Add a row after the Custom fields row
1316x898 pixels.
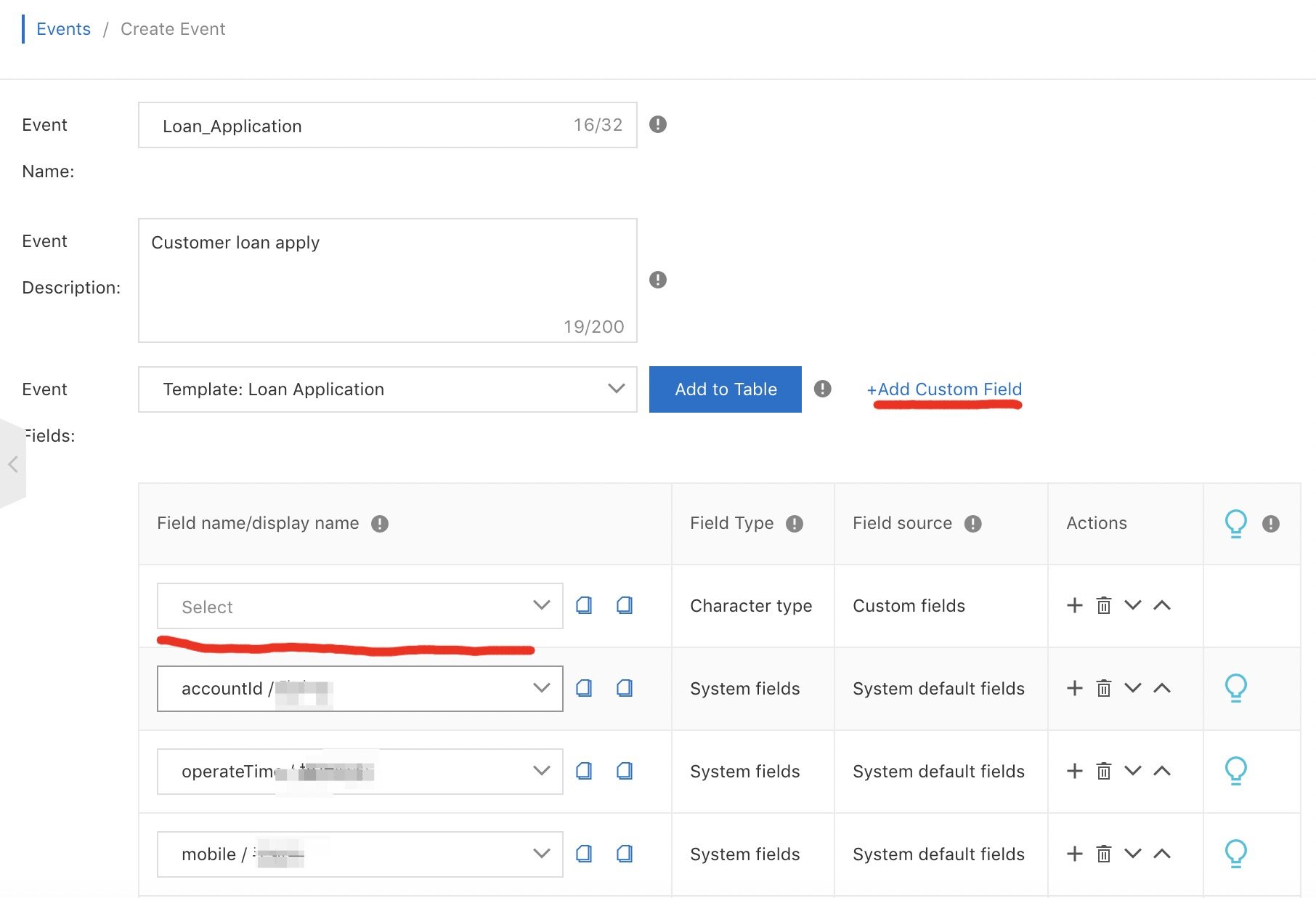pos(1075,605)
